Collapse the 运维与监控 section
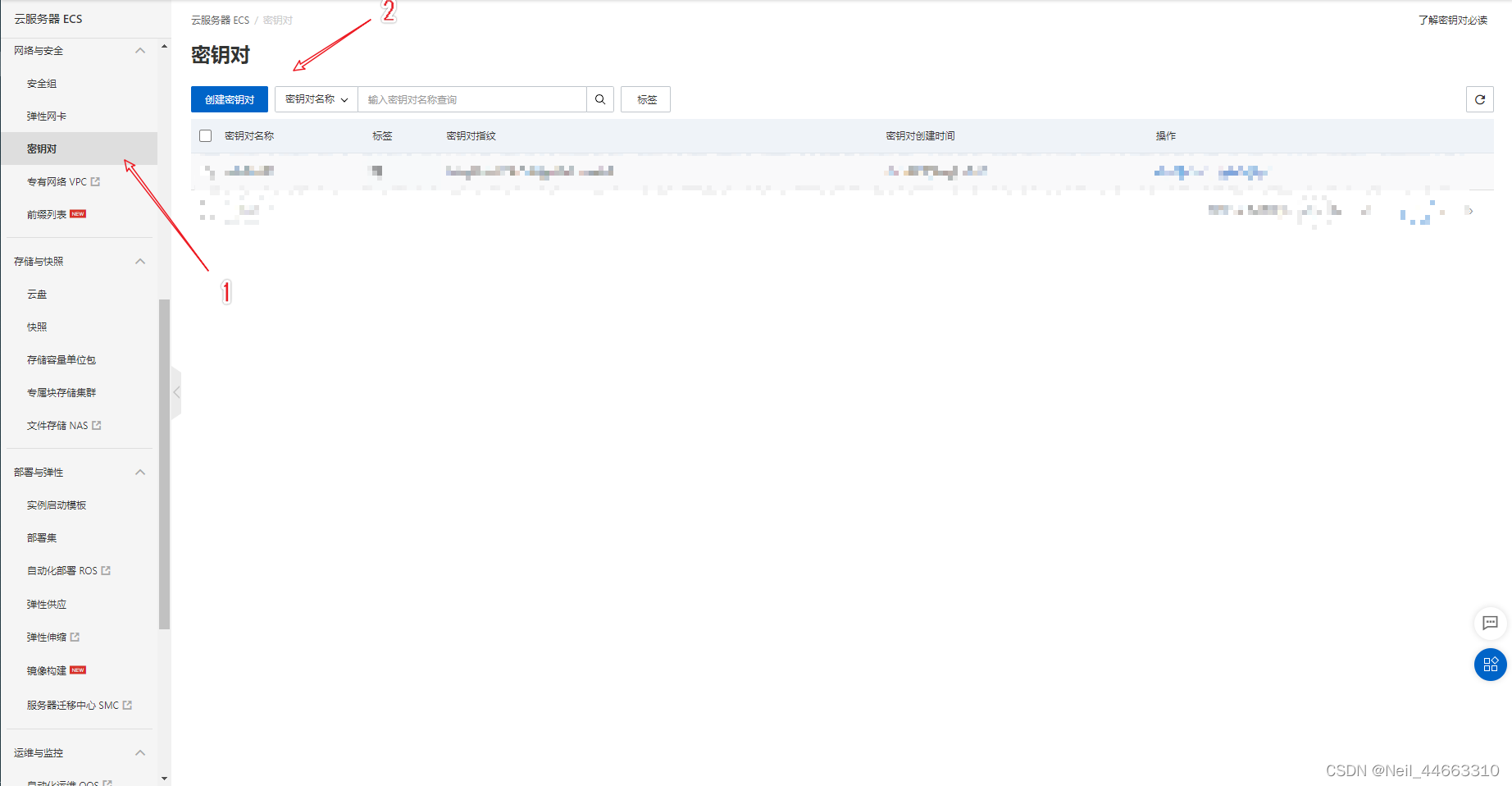Viewport: 1512px width, 786px height. pos(140,753)
